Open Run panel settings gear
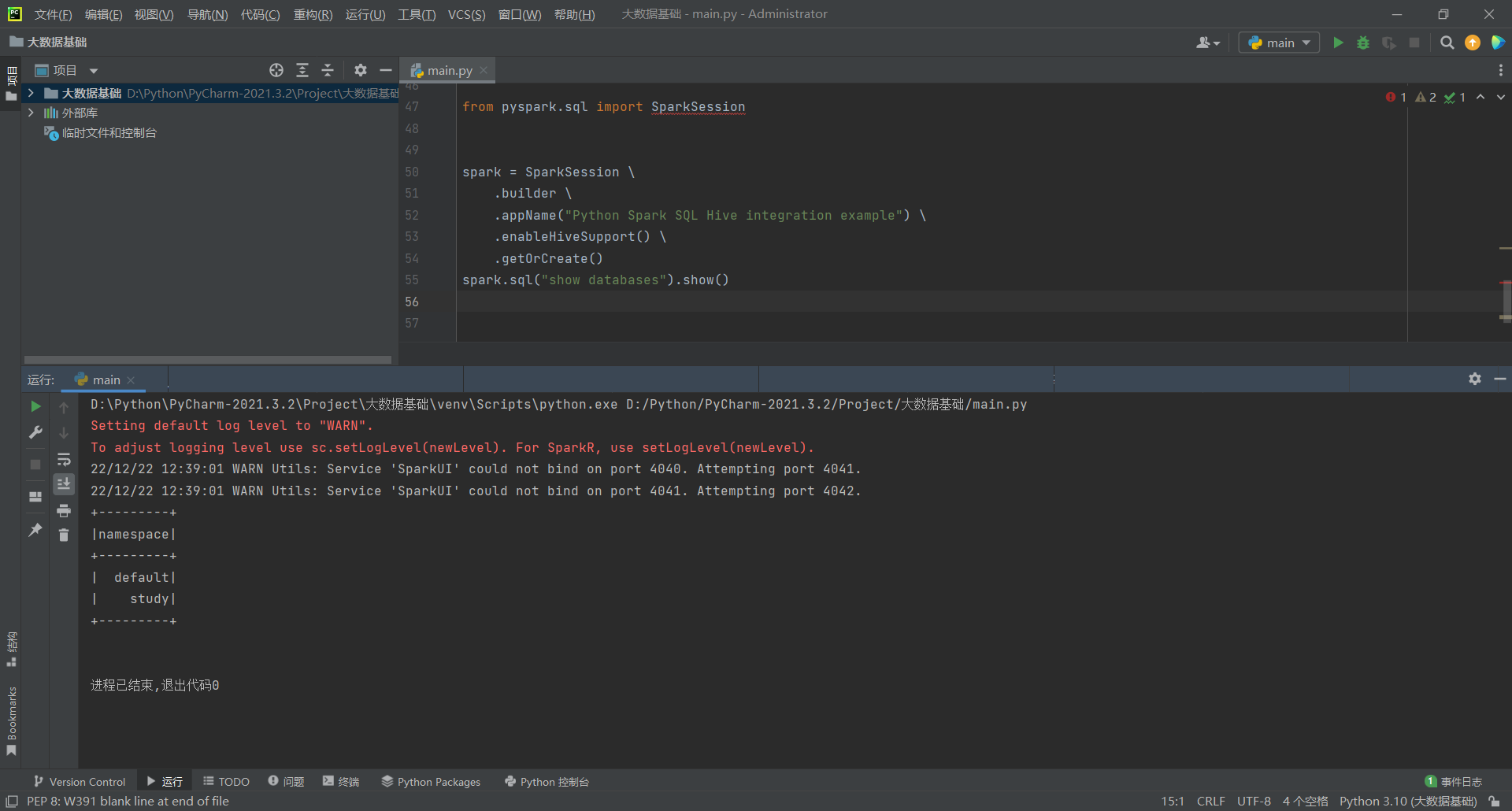Screen dimensions: 1512x811 point(1475,379)
